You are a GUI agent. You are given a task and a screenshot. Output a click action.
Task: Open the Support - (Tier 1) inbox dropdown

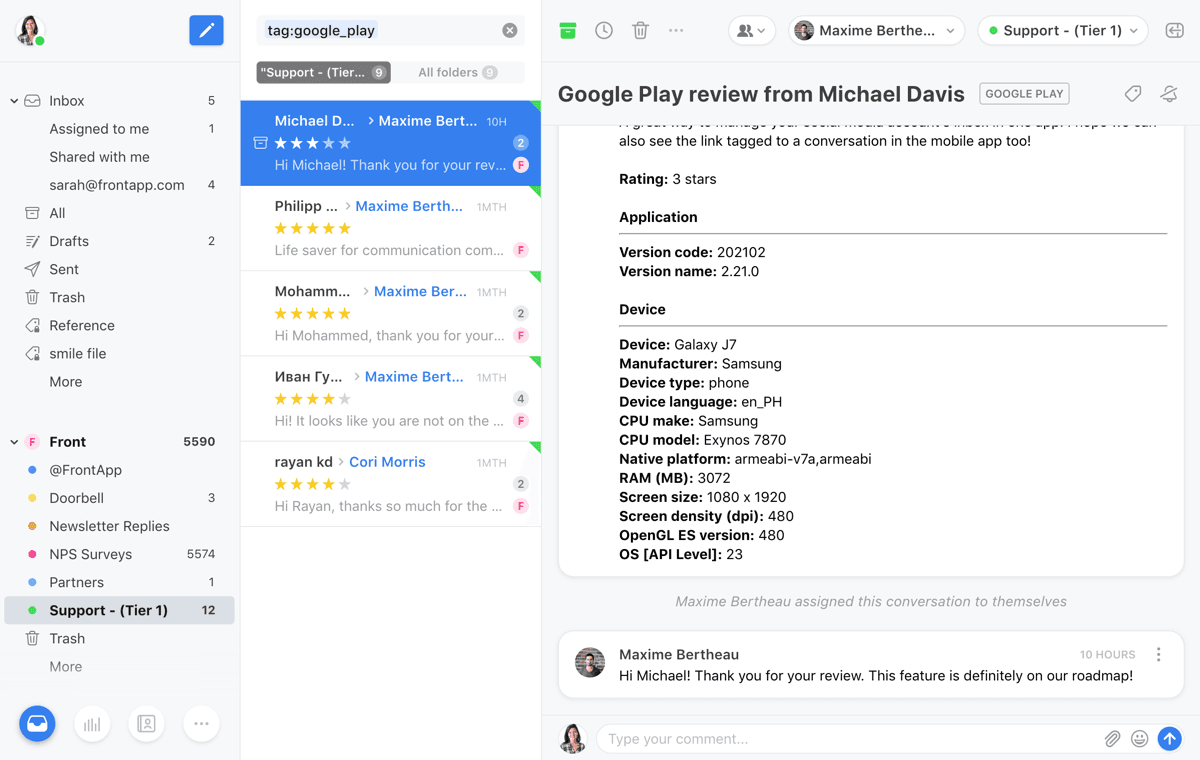pyautogui.click(x=1062, y=31)
